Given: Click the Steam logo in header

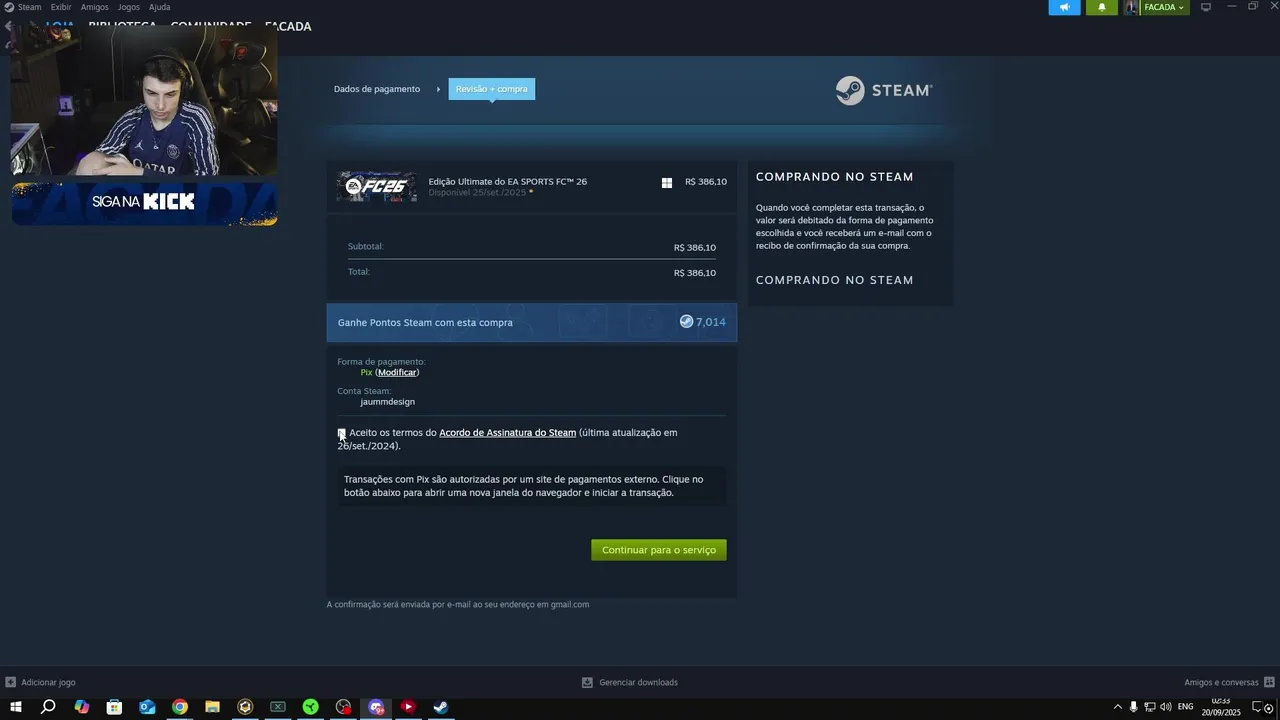Looking at the screenshot, I should pos(884,90).
